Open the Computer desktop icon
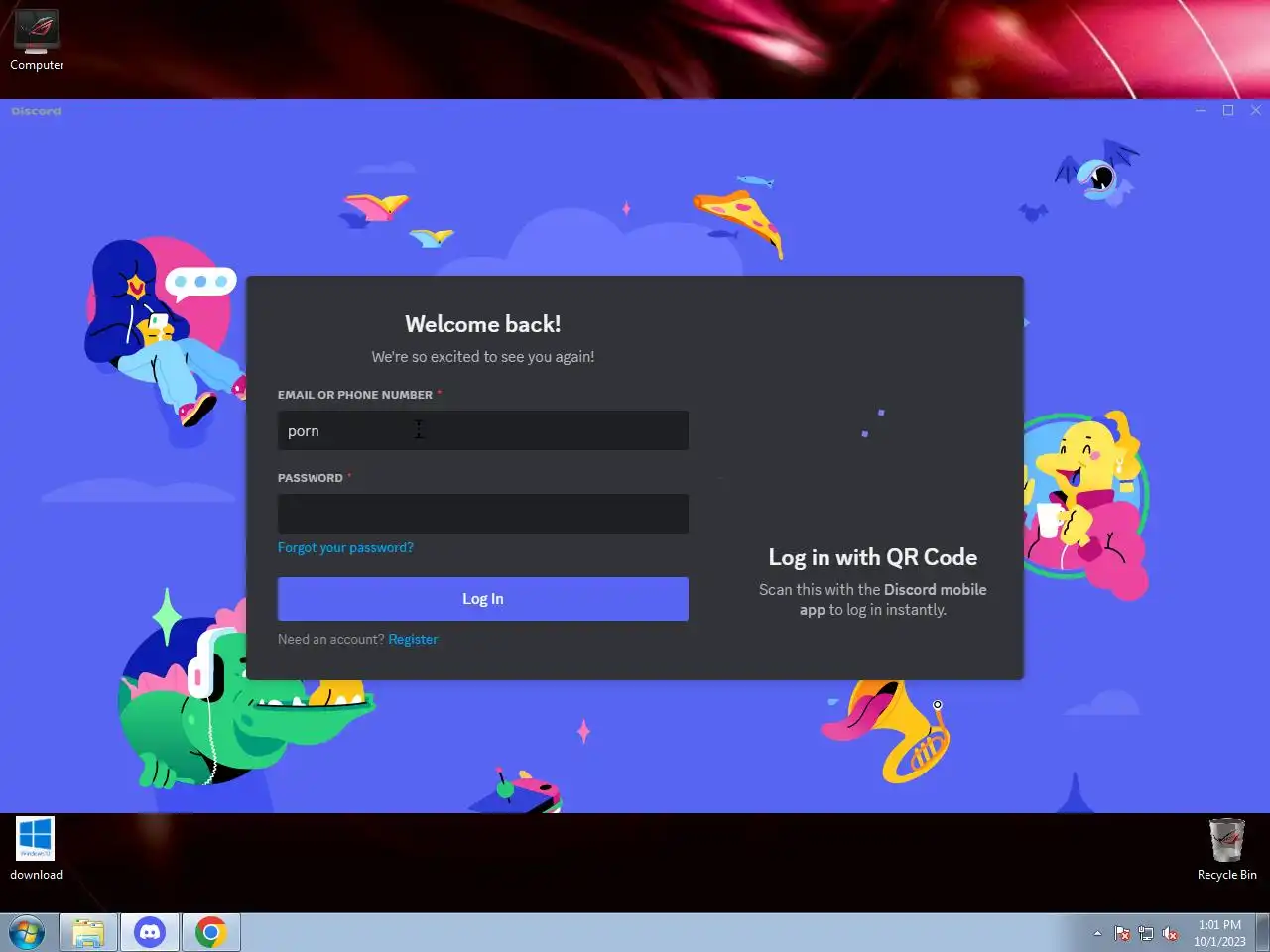Screen dimensions: 1270x952 click(x=37, y=41)
